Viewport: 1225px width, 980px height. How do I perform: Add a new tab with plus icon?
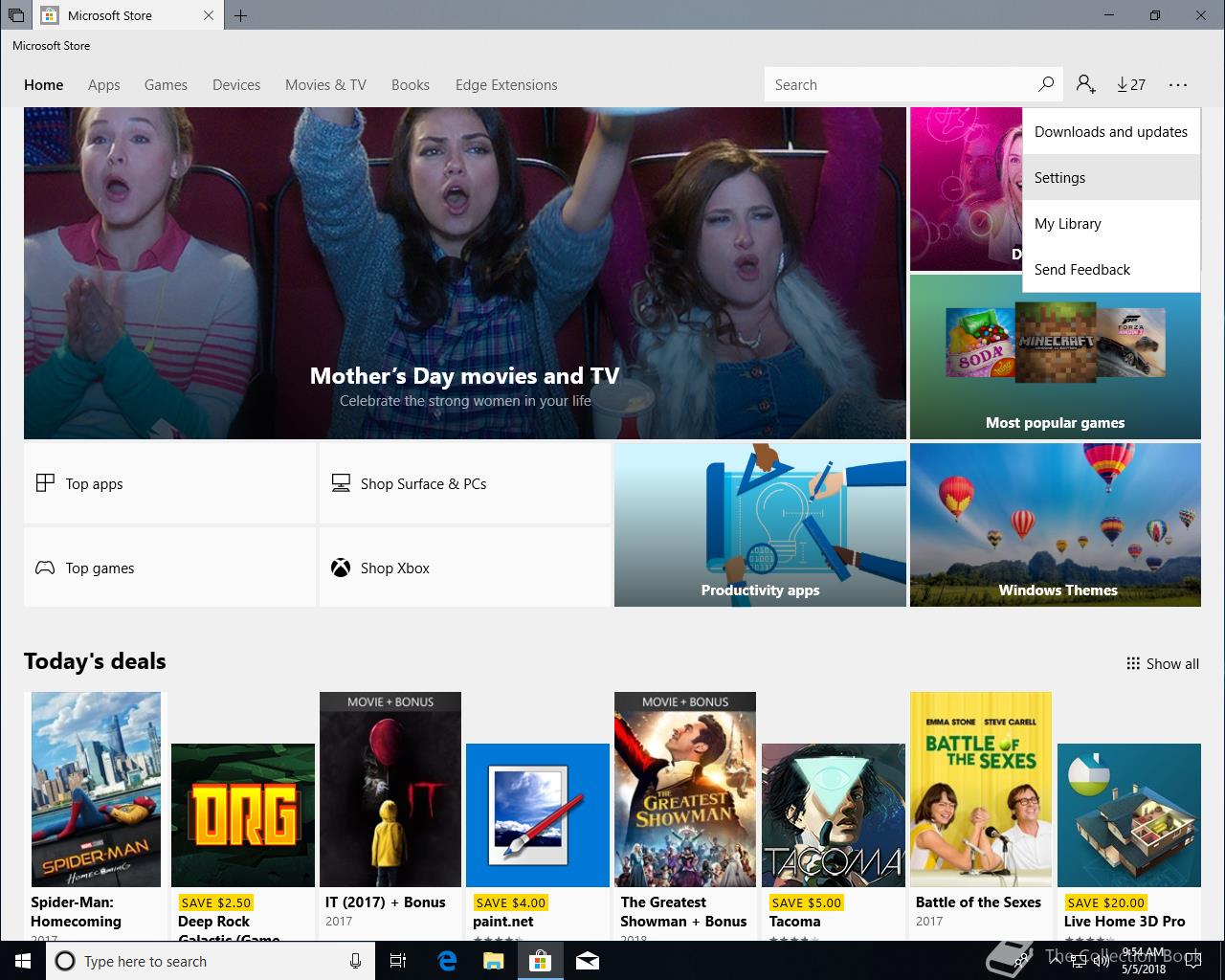pos(241,15)
